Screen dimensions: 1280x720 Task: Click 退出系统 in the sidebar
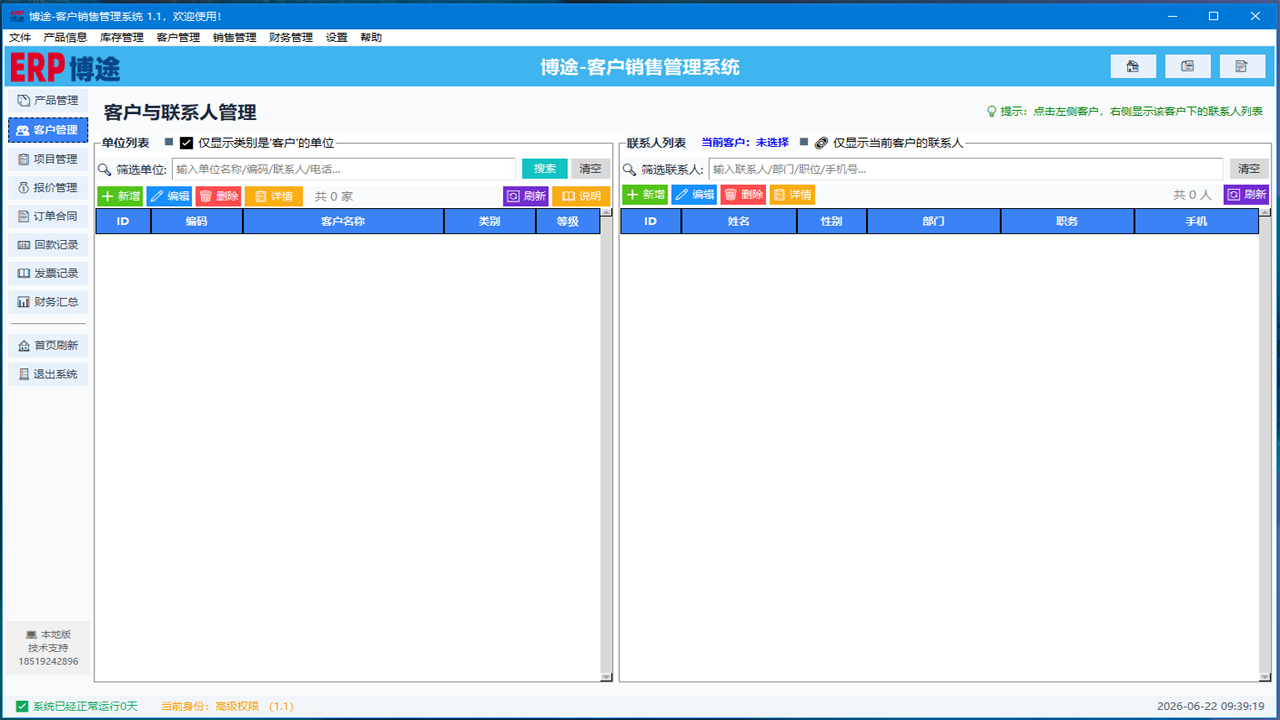48,374
